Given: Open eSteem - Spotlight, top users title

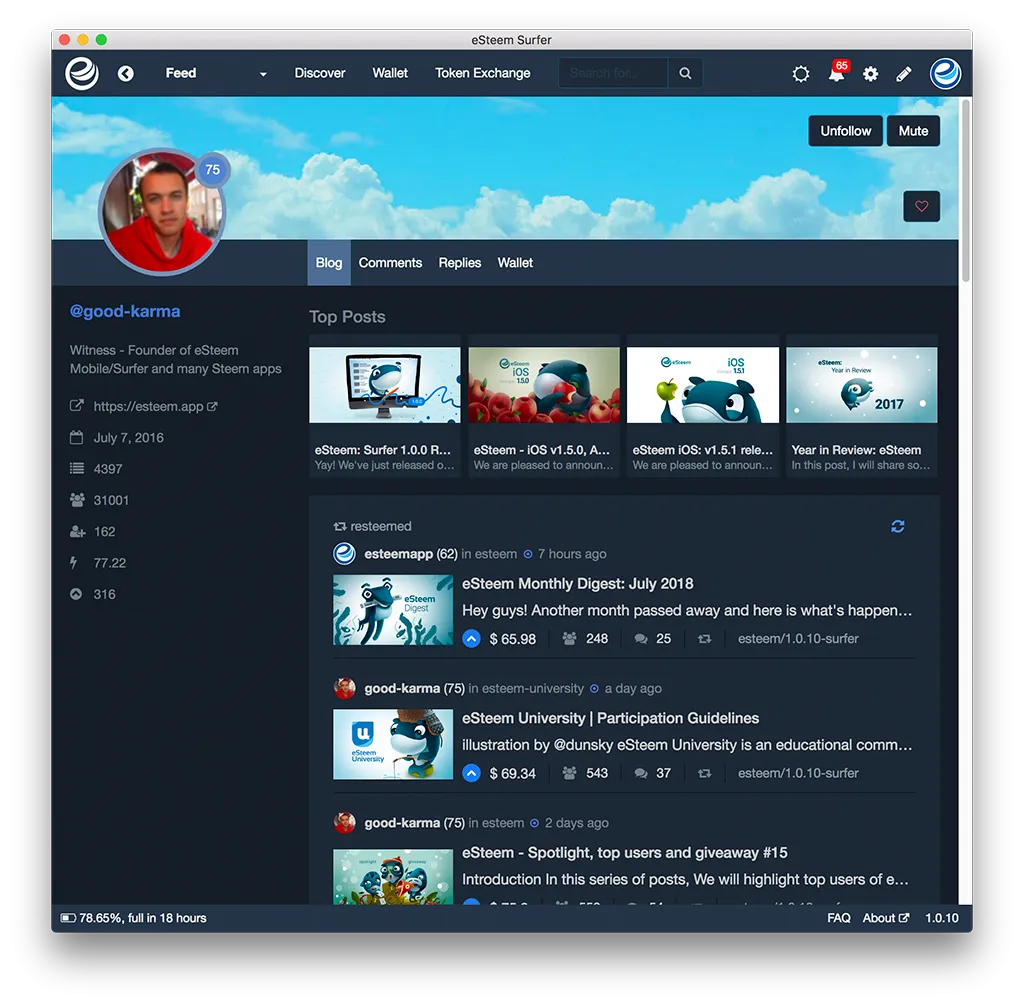Looking at the screenshot, I should (x=625, y=852).
